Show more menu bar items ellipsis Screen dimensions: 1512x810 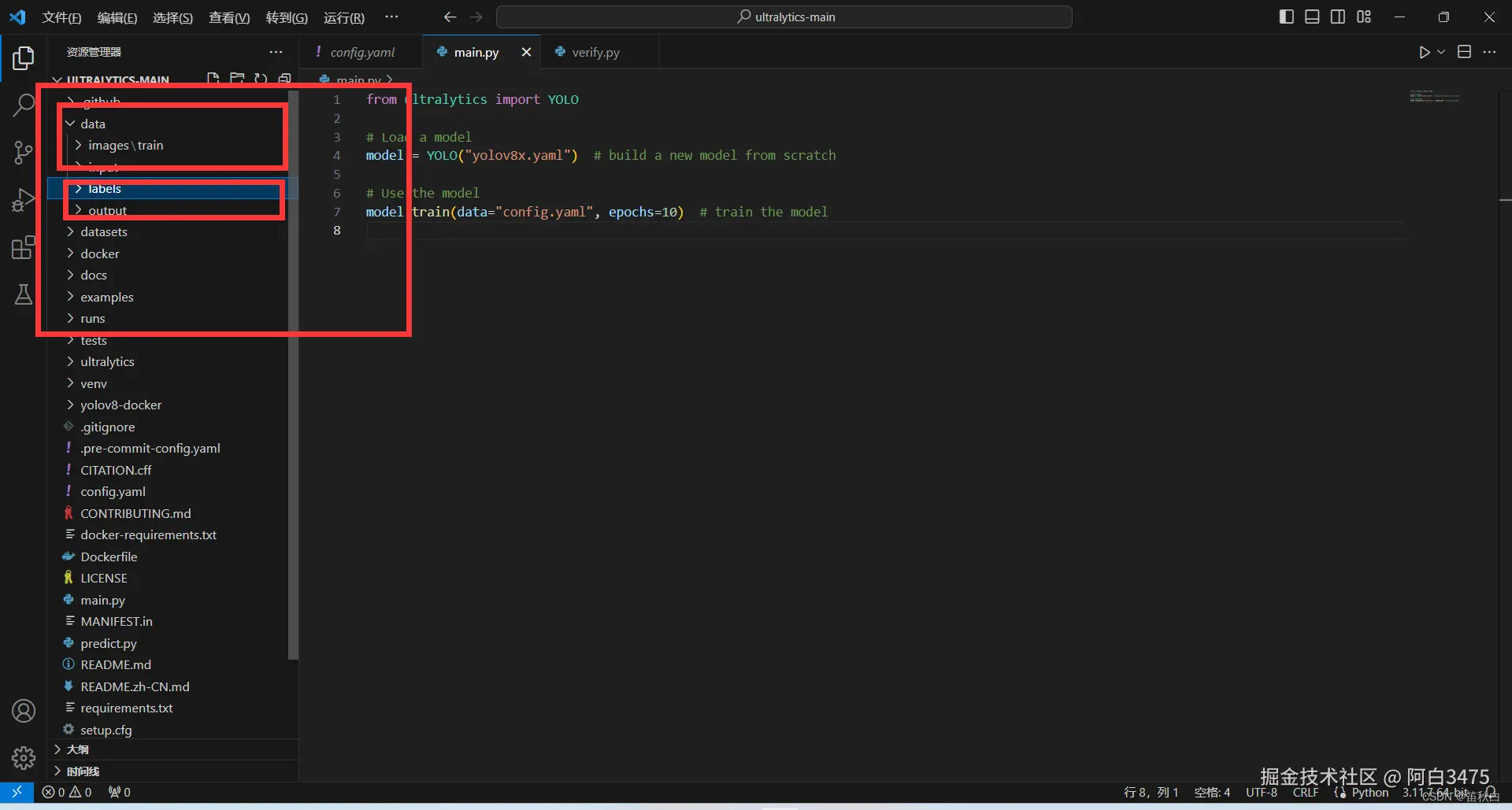pos(391,17)
